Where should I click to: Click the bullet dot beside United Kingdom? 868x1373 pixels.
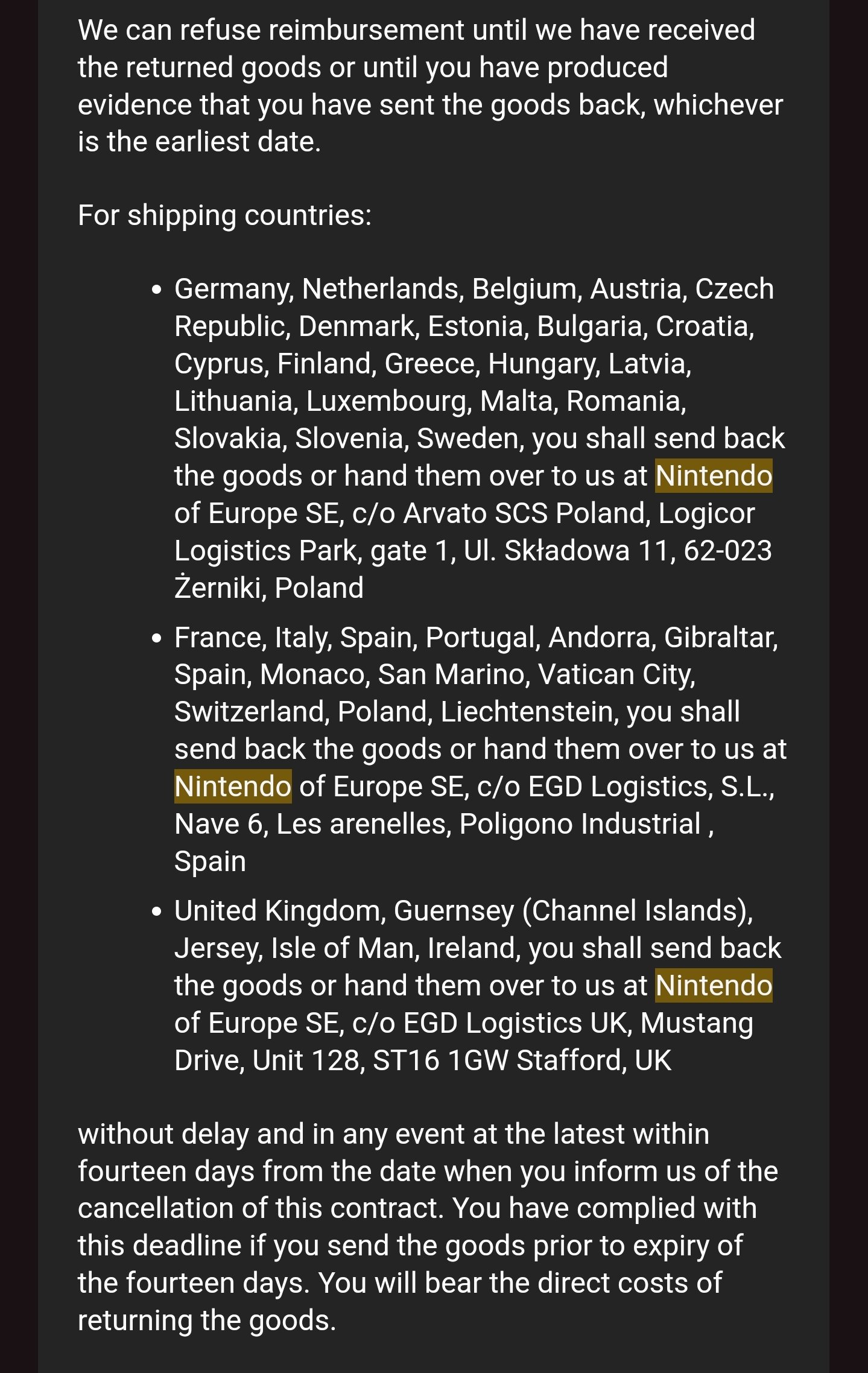157,912
